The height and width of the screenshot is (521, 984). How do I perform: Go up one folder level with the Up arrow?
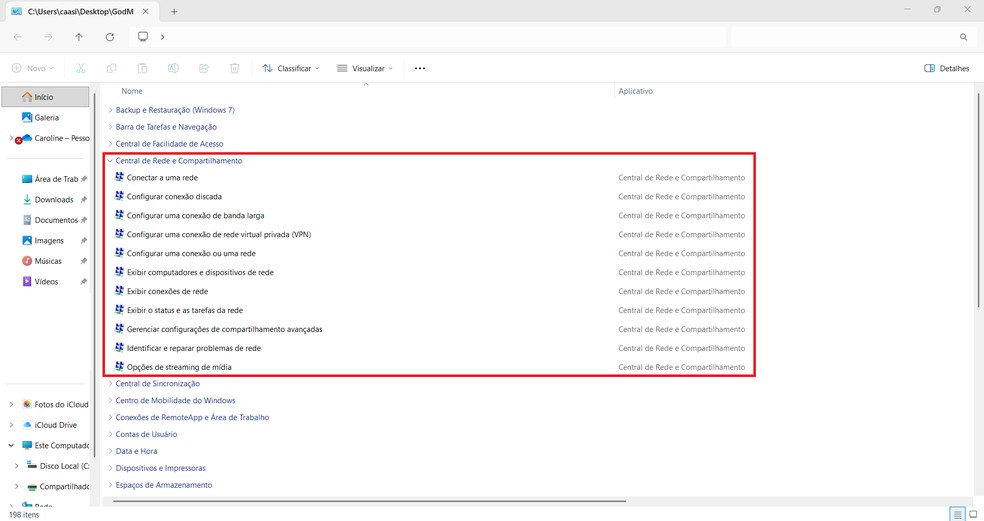[x=79, y=37]
